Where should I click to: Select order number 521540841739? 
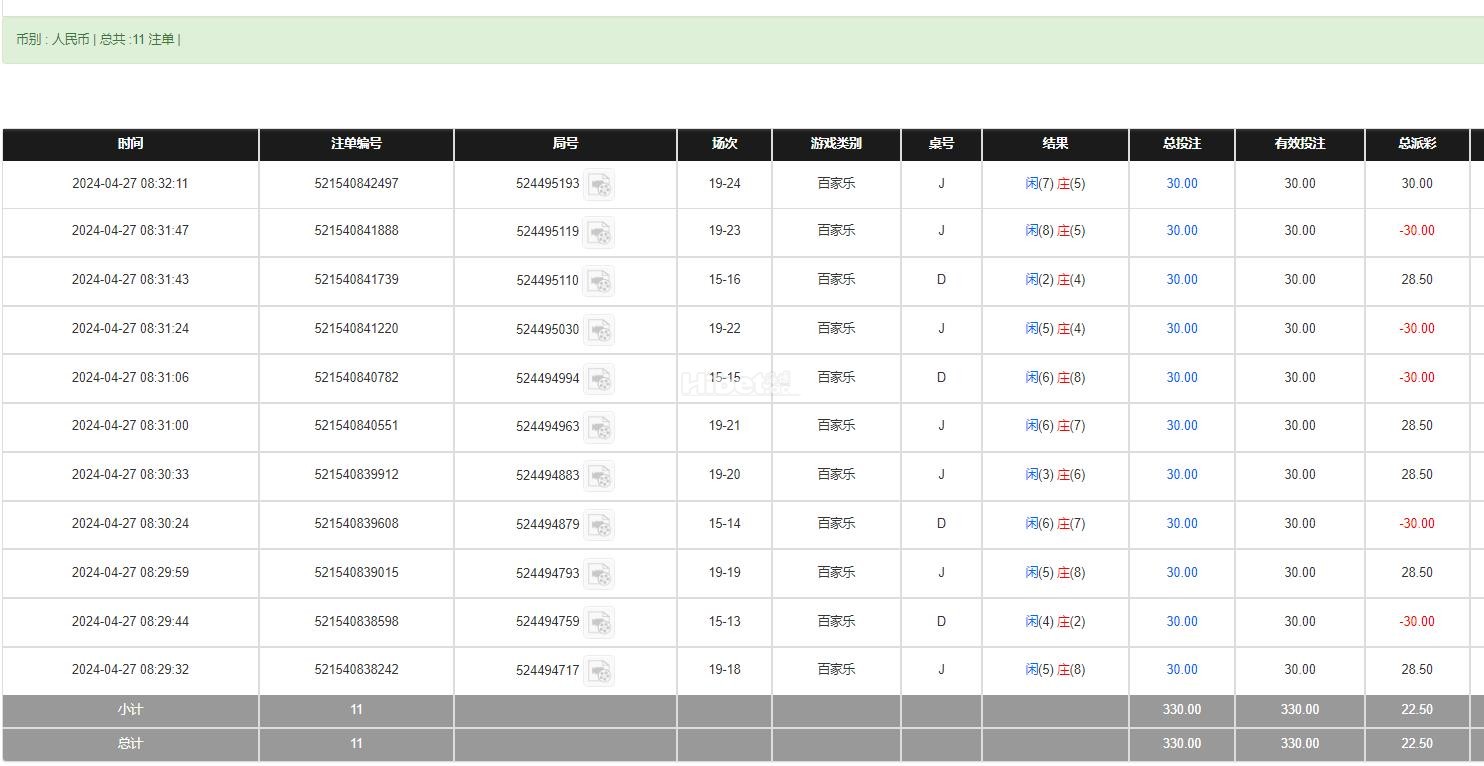(356, 279)
